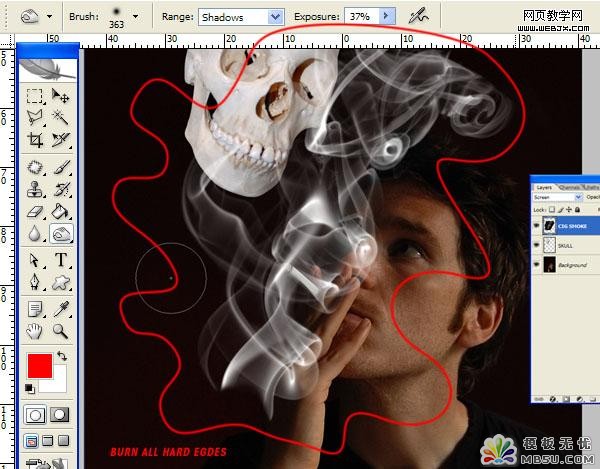Toggle lock transparent pixels
Image resolution: width=600 pixels, height=469 pixels.
point(551,210)
